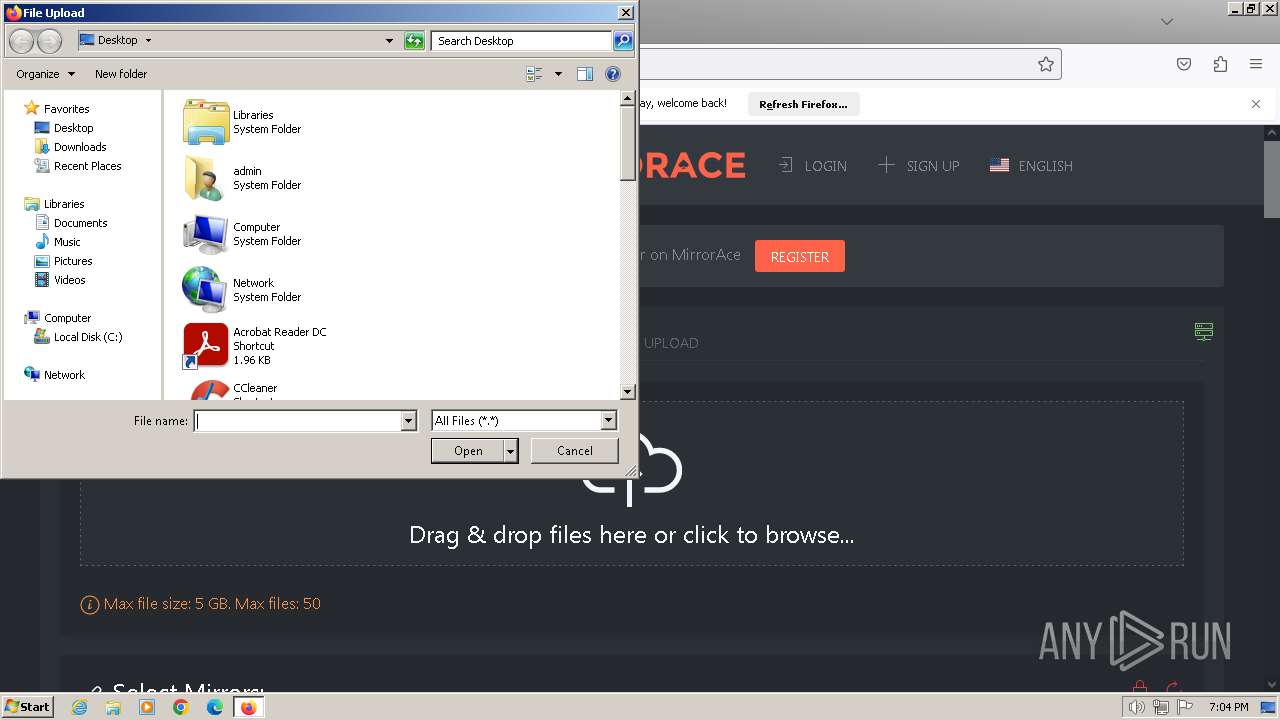Click the change view icon

pyautogui.click(x=534, y=74)
